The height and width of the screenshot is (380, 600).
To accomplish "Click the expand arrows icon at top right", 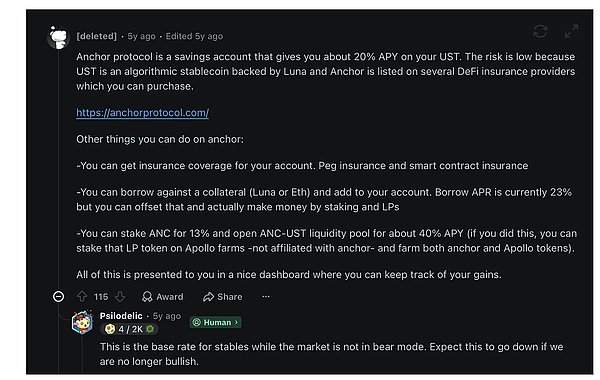I will 571,31.
